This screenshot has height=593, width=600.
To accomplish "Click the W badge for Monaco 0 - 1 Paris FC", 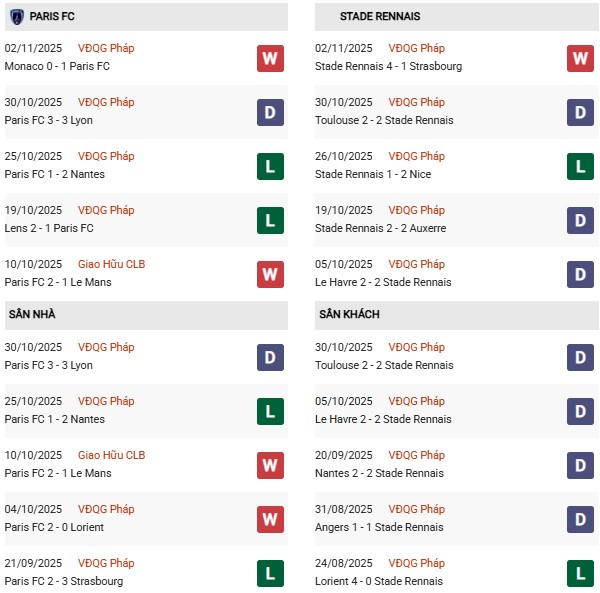I will point(270,58).
